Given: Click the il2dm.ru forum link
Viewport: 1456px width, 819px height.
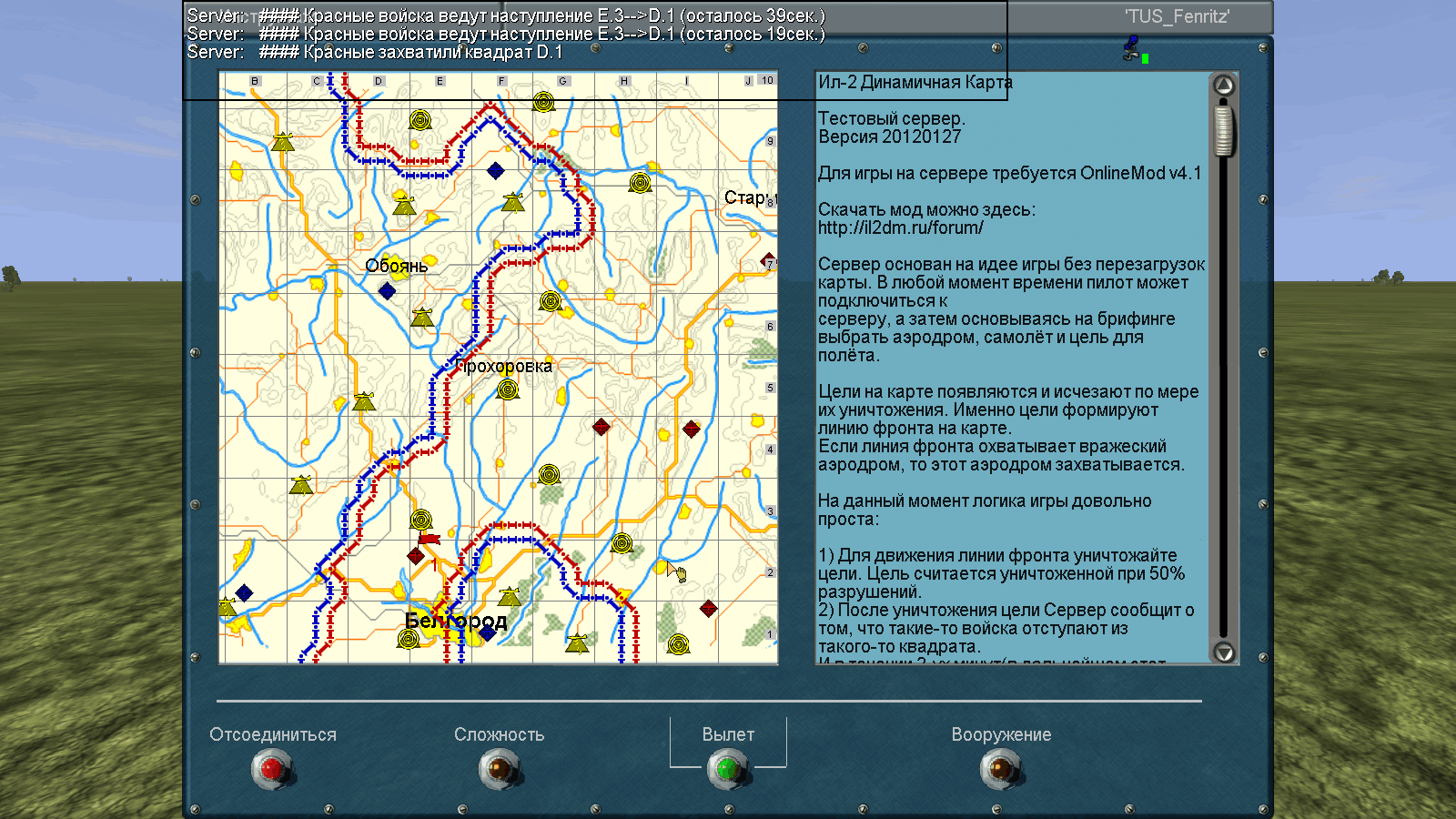Looking at the screenshot, I should tap(900, 228).
